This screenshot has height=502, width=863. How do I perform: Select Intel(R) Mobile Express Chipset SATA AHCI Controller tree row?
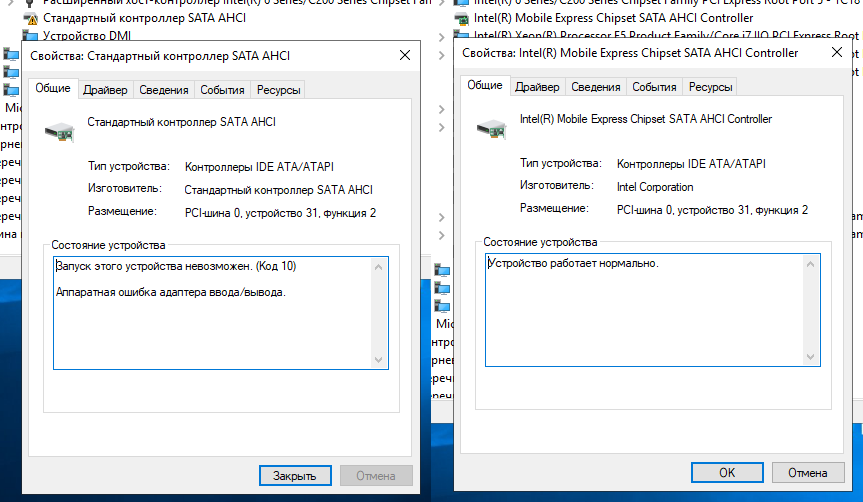[613, 18]
